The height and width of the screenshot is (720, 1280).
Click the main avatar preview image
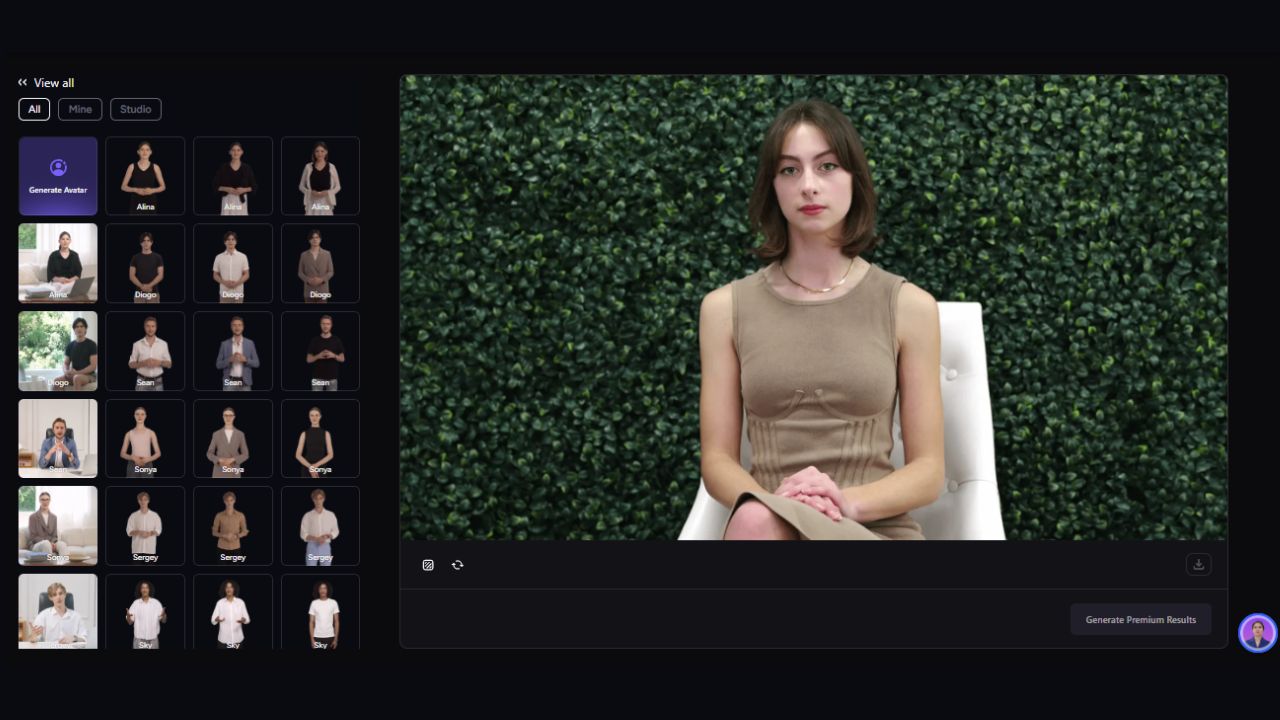tap(813, 308)
